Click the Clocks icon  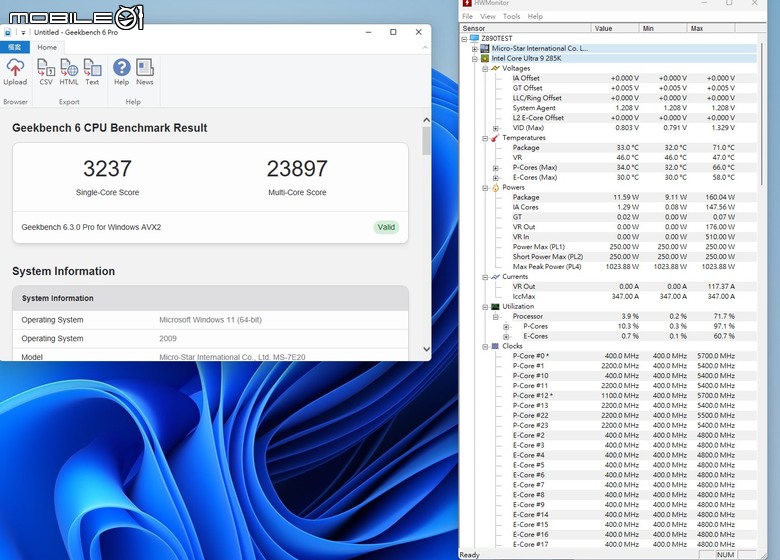[495, 346]
